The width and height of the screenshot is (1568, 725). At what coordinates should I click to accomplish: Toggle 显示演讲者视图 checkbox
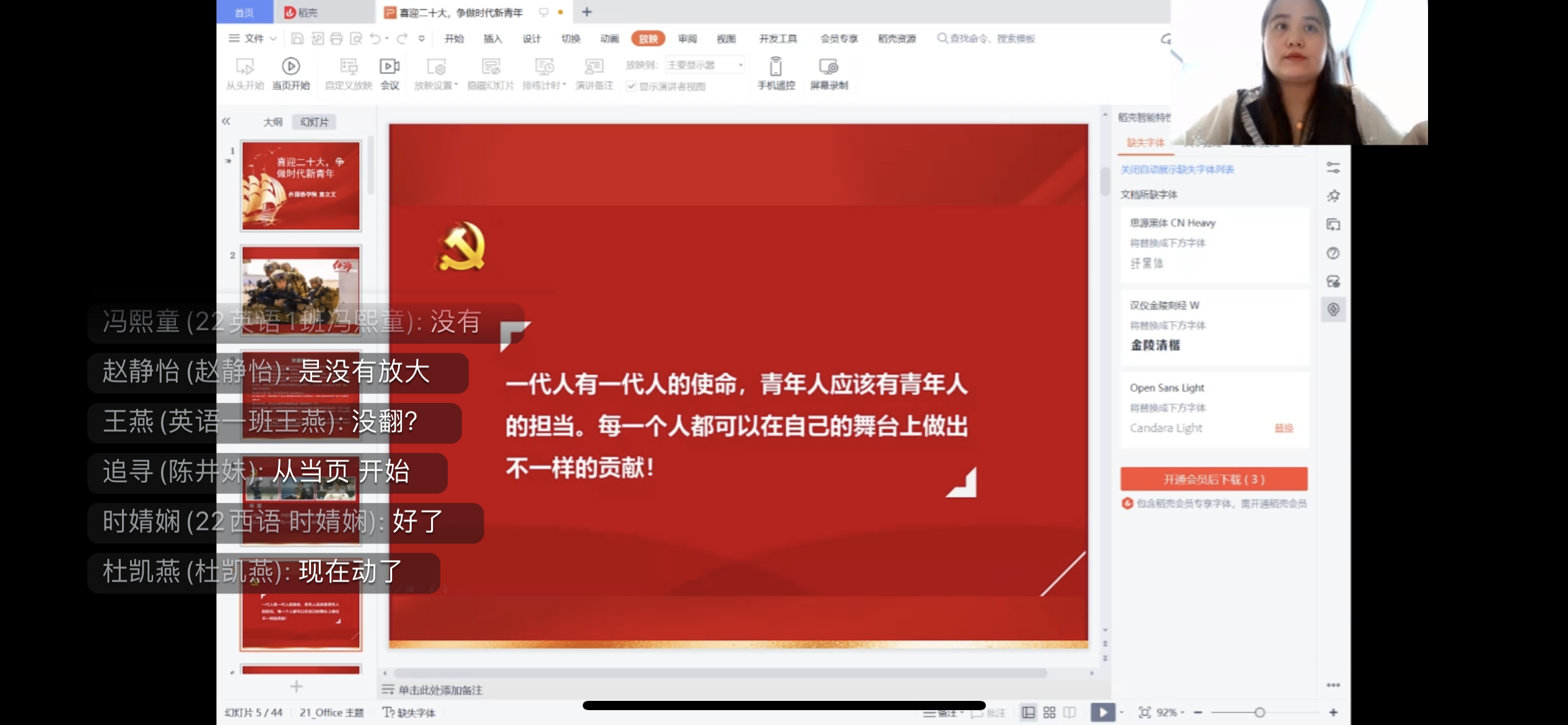[x=631, y=86]
